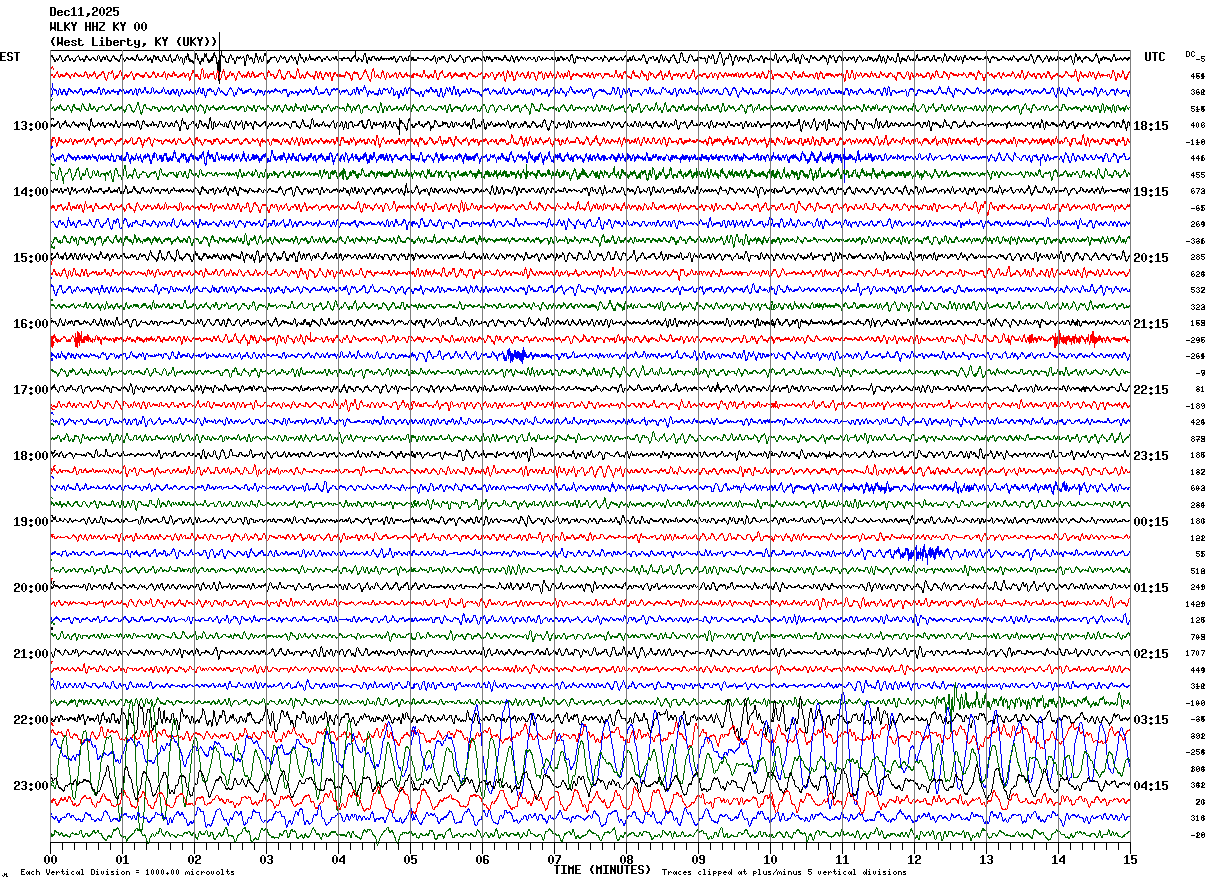Viewport: 1210px width, 886px height.
Task: Click the TIME (MINUTES) axis title
Action: [602, 870]
